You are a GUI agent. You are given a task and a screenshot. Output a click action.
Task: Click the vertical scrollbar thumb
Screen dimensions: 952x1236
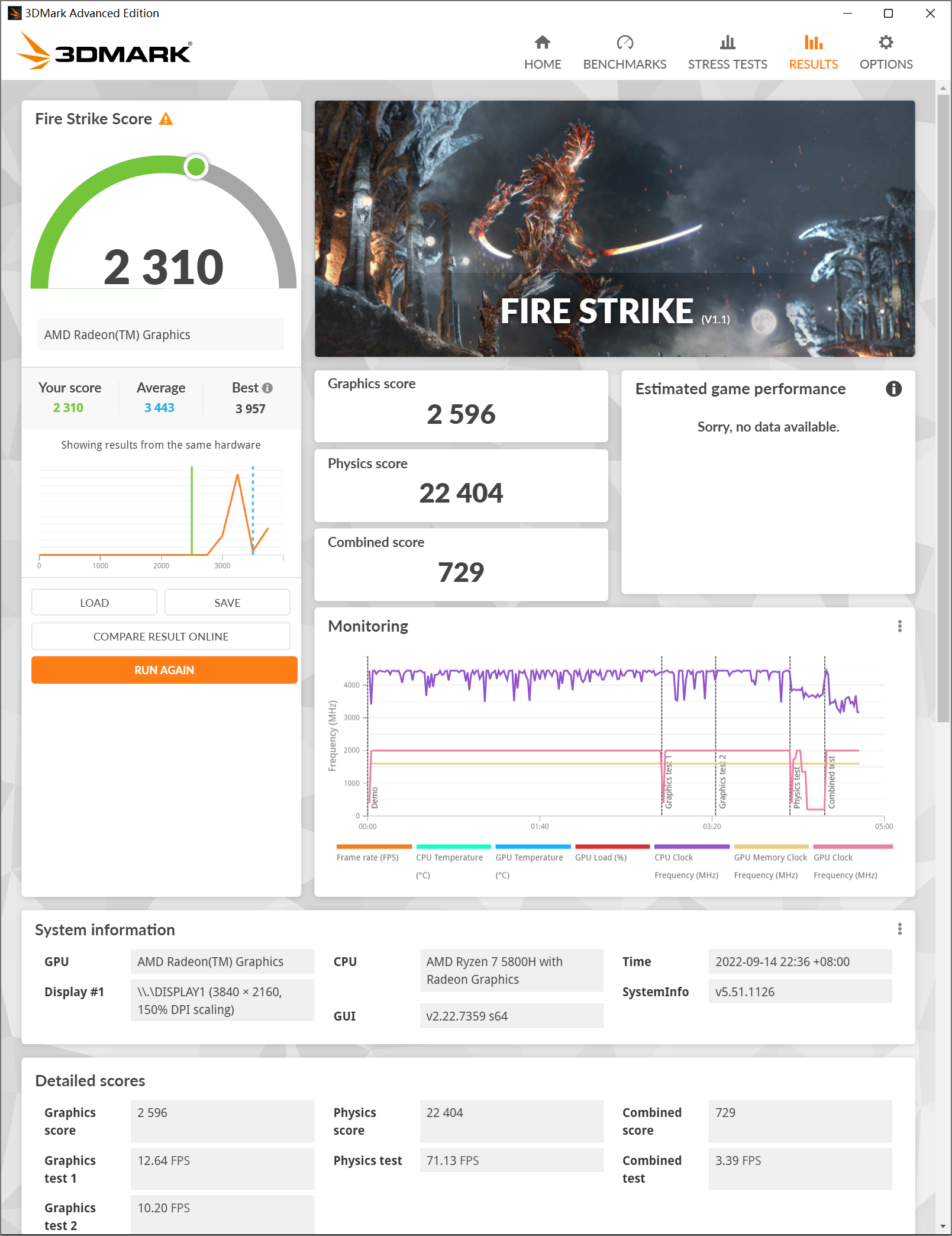click(x=943, y=408)
